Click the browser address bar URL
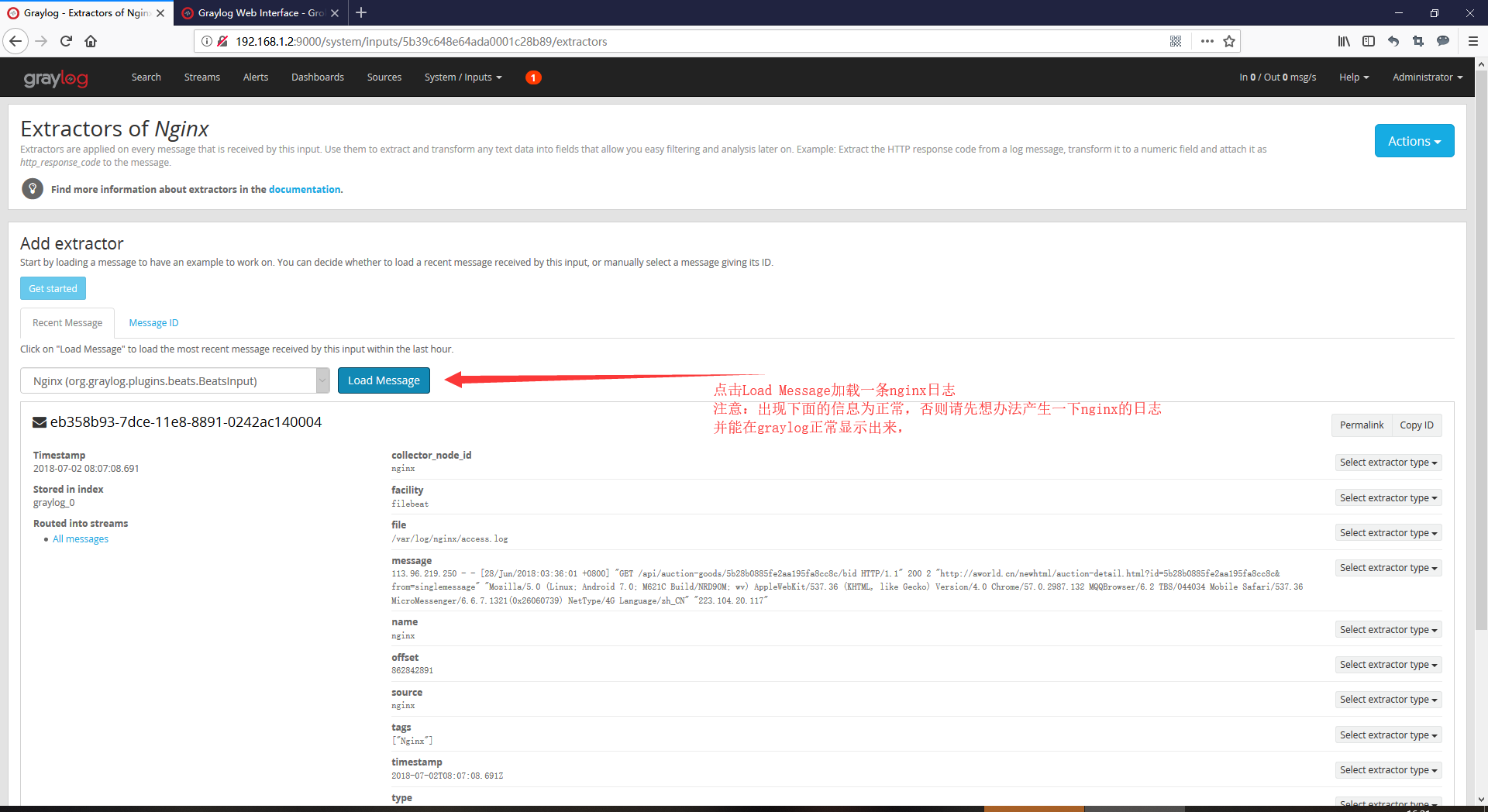1488x812 pixels. [x=421, y=42]
